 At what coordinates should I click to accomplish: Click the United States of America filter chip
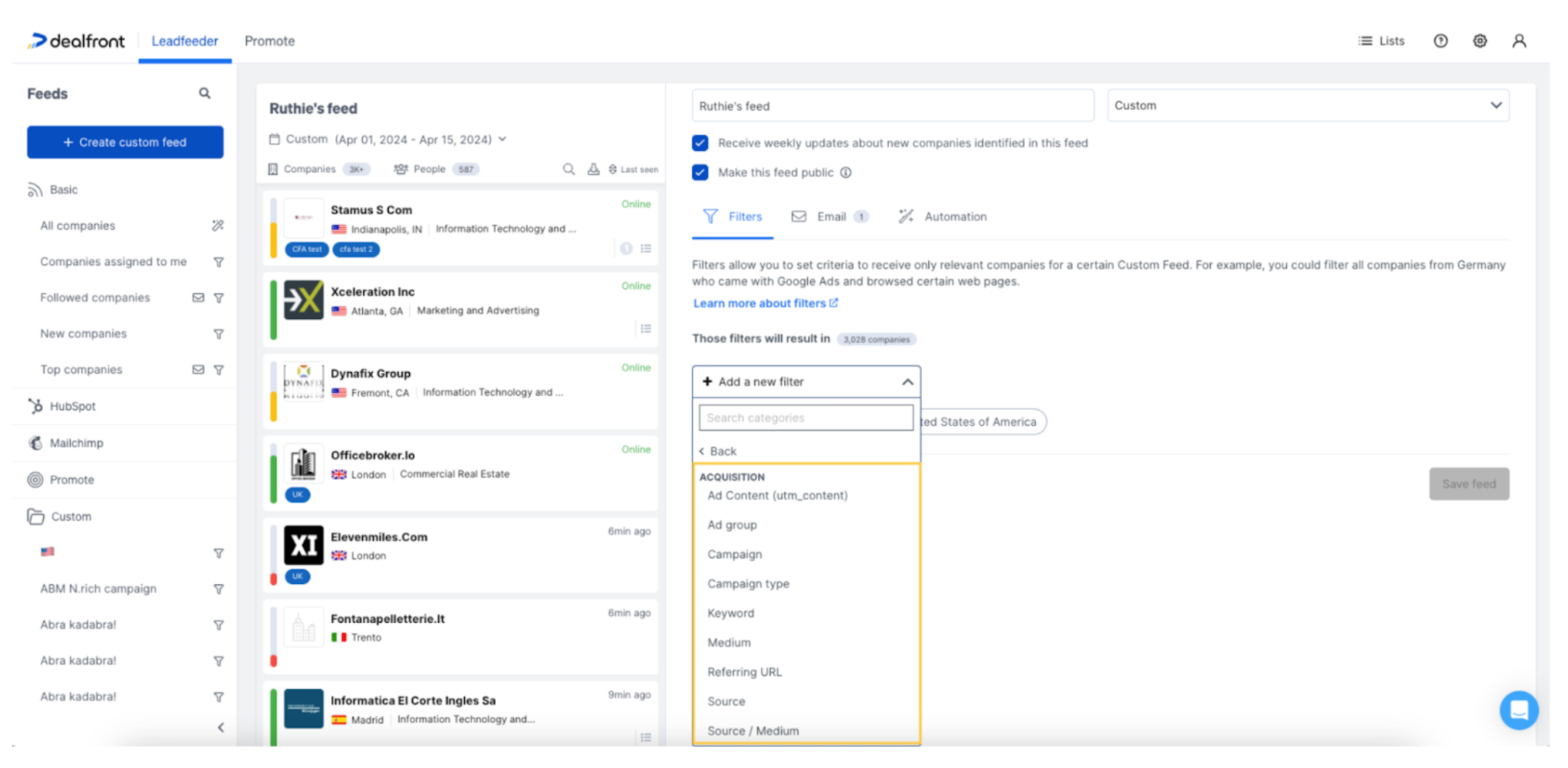click(983, 422)
